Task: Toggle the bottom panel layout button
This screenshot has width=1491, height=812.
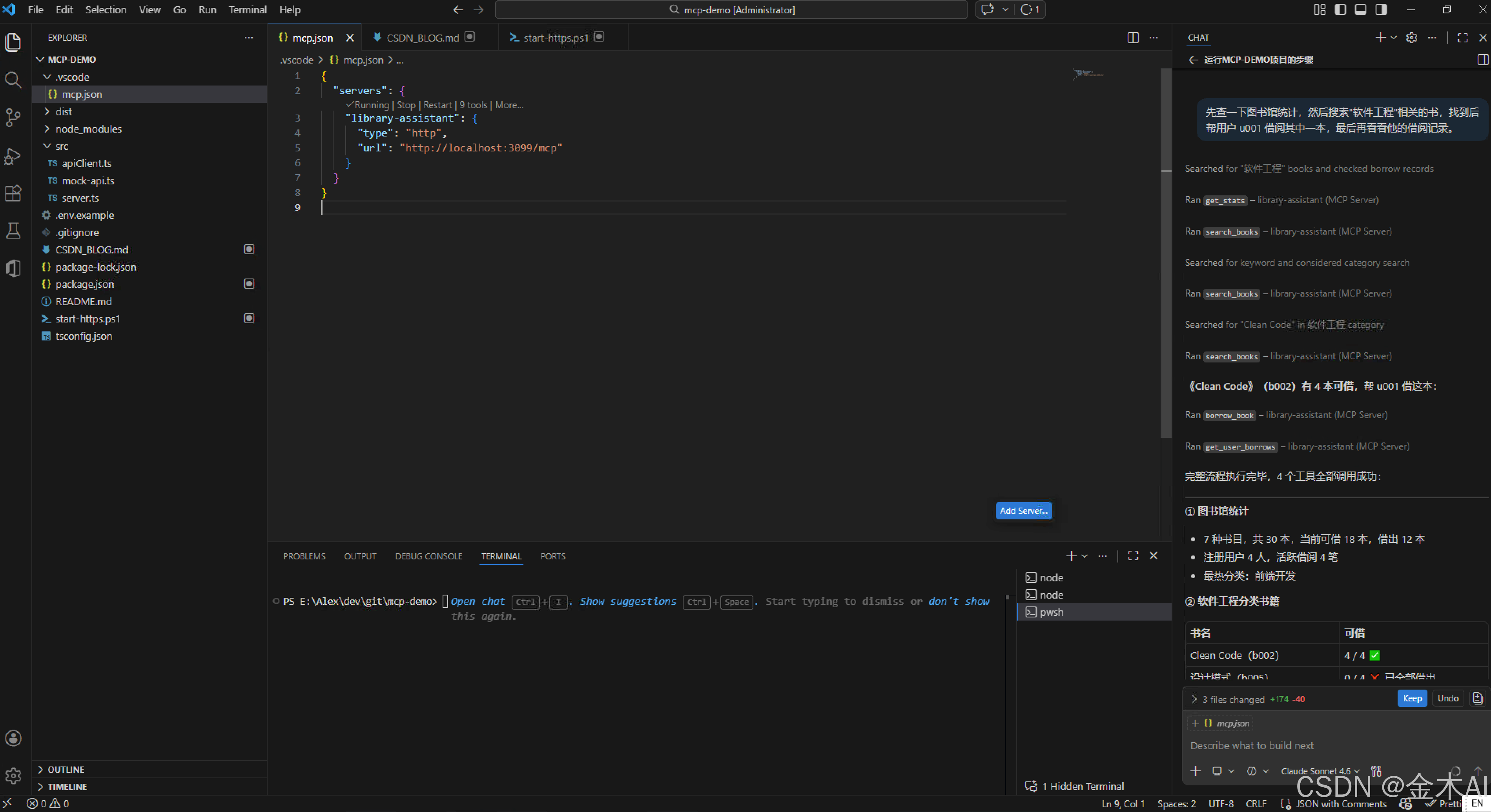Action: [x=1360, y=9]
